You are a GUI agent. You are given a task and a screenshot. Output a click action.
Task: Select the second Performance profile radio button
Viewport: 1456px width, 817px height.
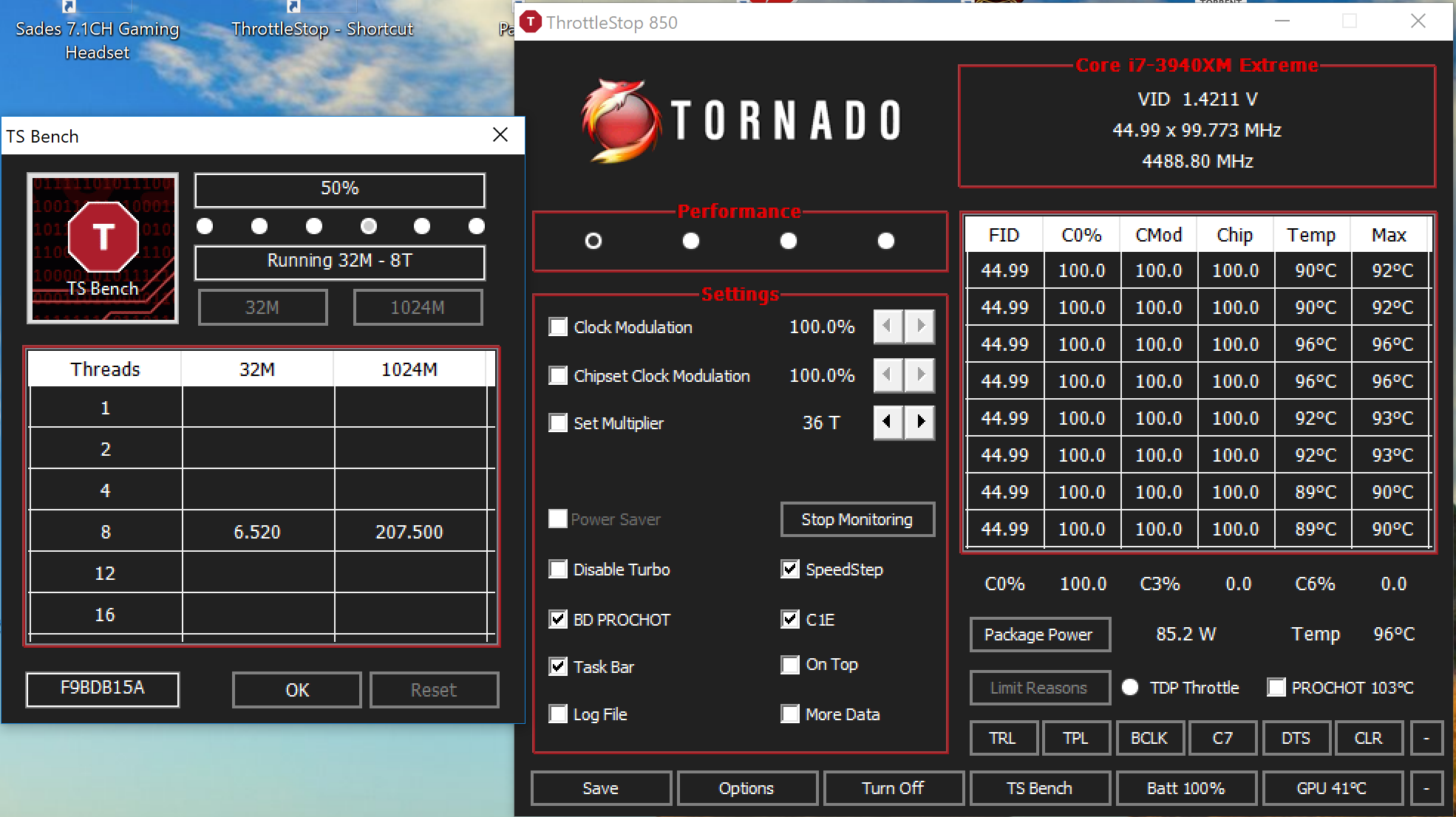click(691, 241)
